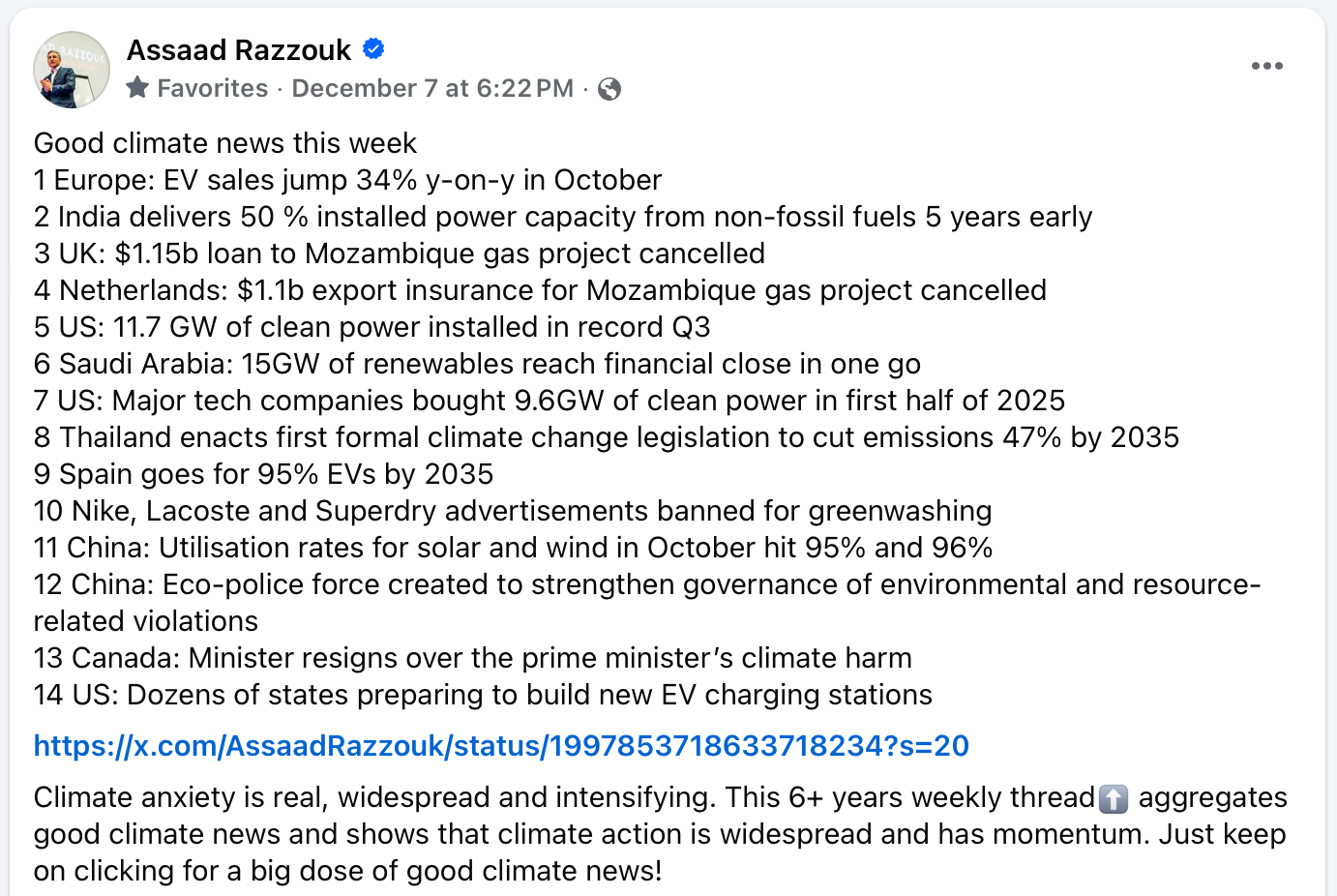The width and height of the screenshot is (1337, 896).
Task: Click the Spain 95% EVs by 2035 line
Action: click(x=263, y=474)
